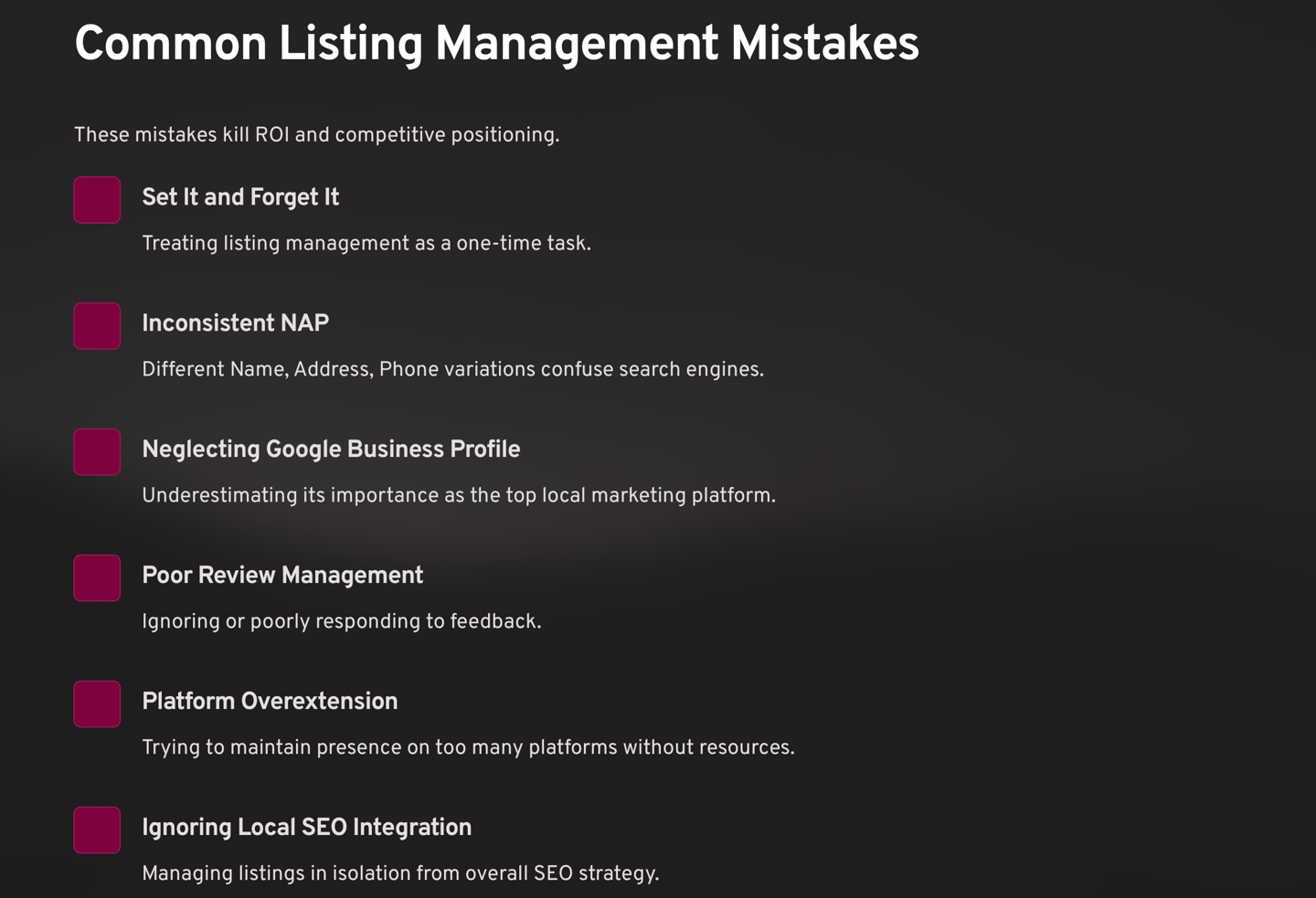Click the maroon square beside Ignoring Local SEO Integration

[x=97, y=830]
